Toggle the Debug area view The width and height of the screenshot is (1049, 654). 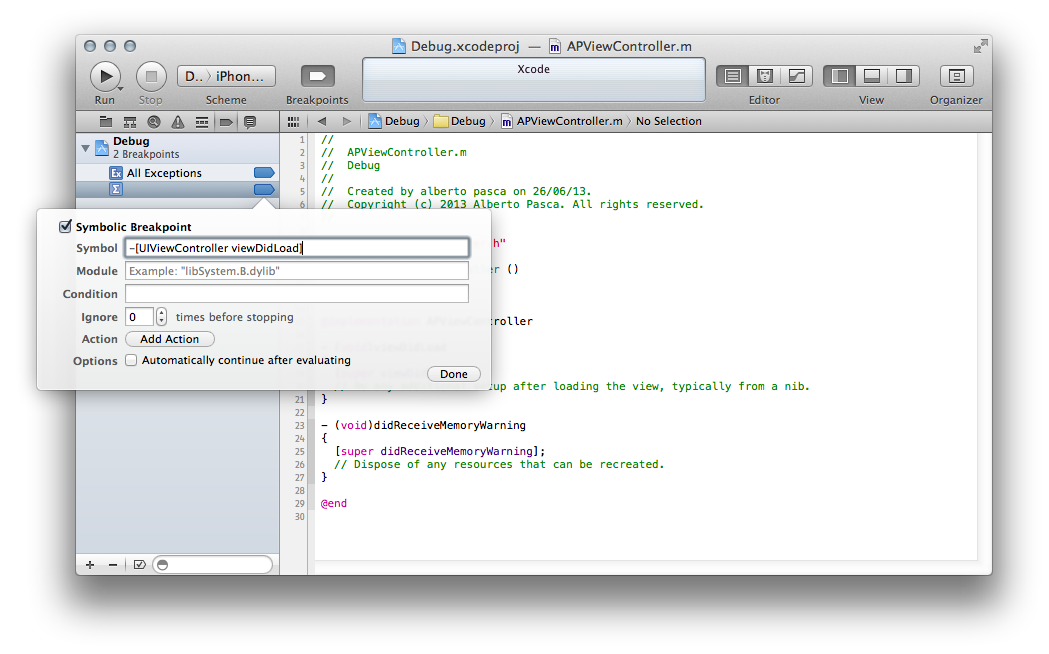coord(872,76)
